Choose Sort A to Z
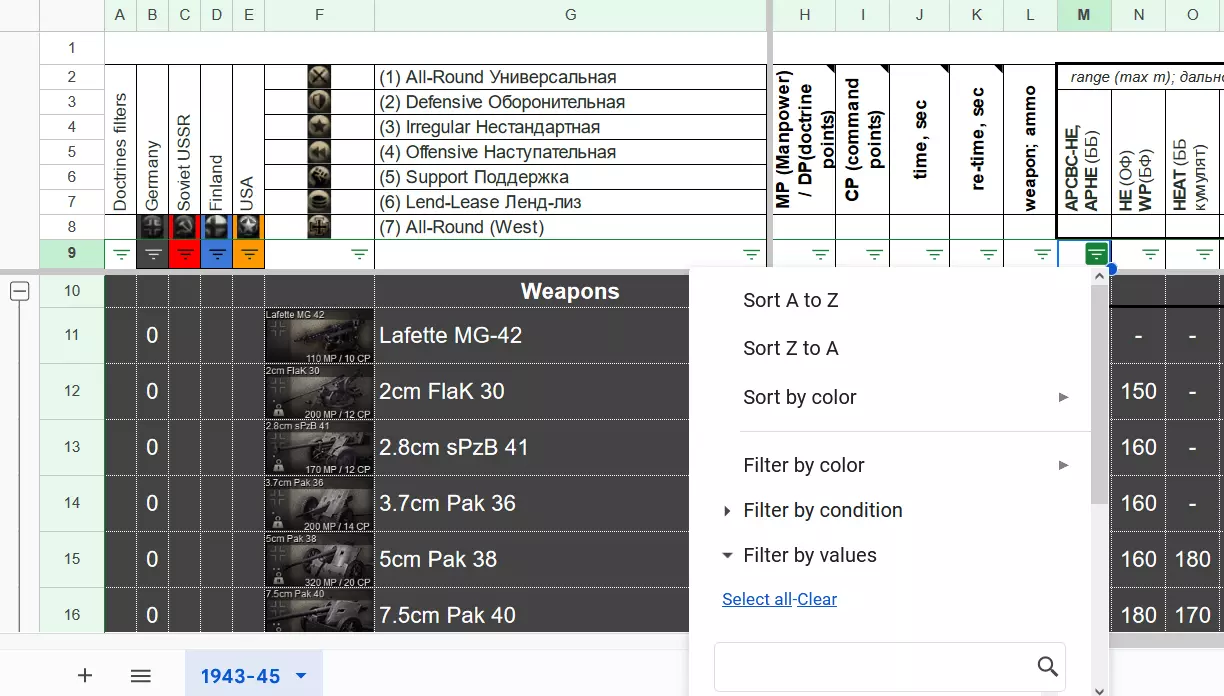This screenshot has height=696, width=1224. (791, 300)
